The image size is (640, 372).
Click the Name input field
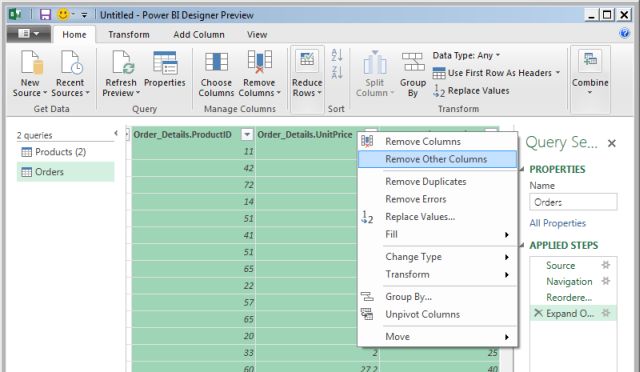tap(573, 202)
